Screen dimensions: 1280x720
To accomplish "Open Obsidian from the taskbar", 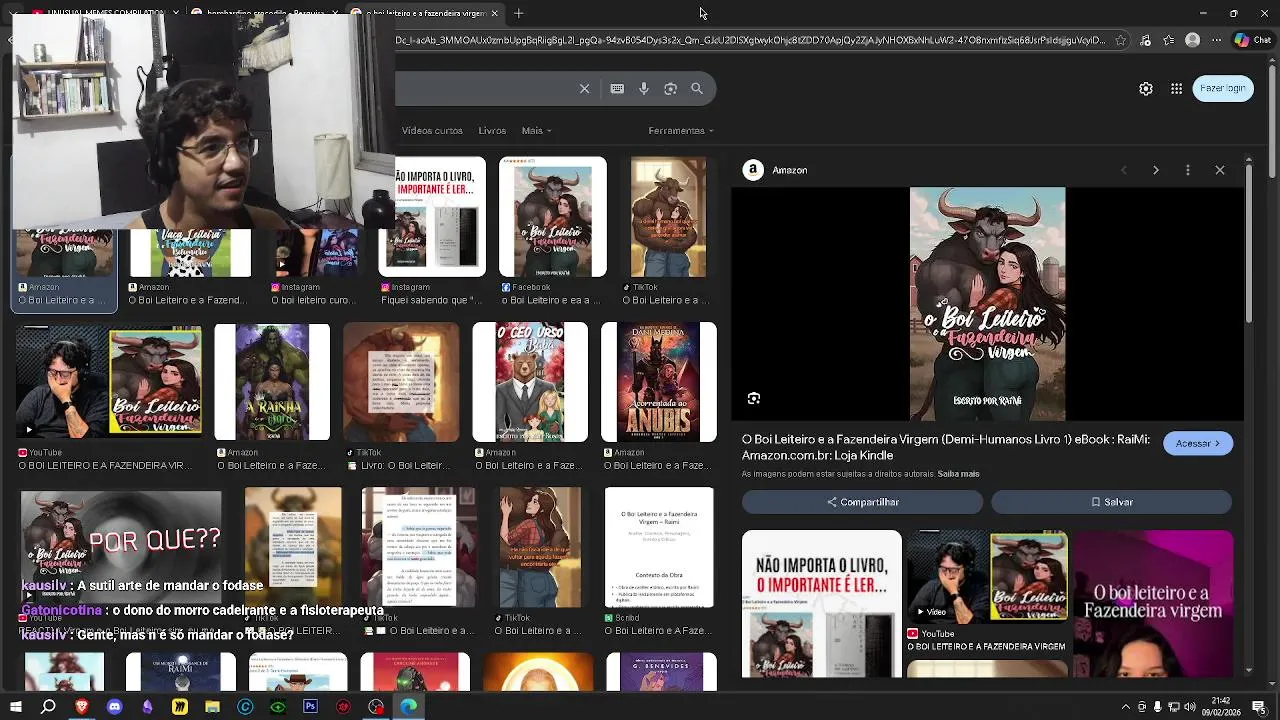I will coord(147,707).
